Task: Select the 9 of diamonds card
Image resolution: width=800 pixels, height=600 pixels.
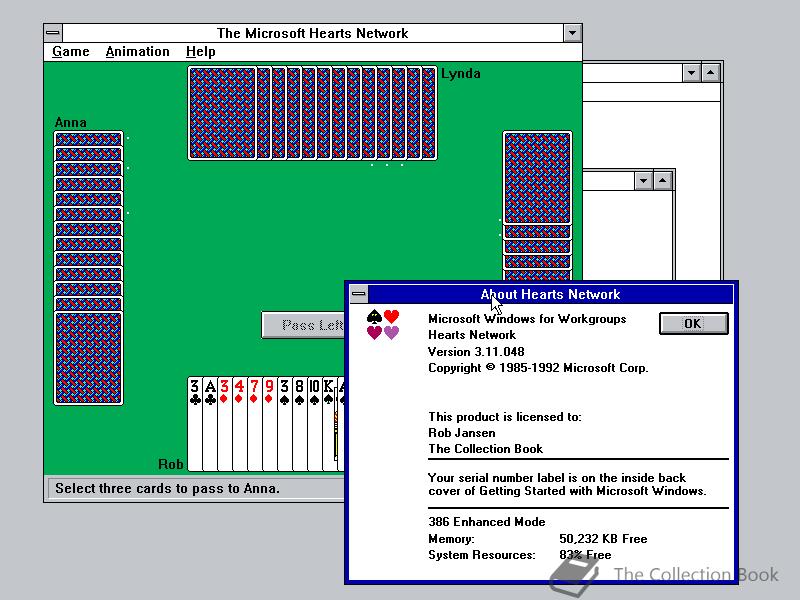Action: pyautogui.click(x=269, y=423)
